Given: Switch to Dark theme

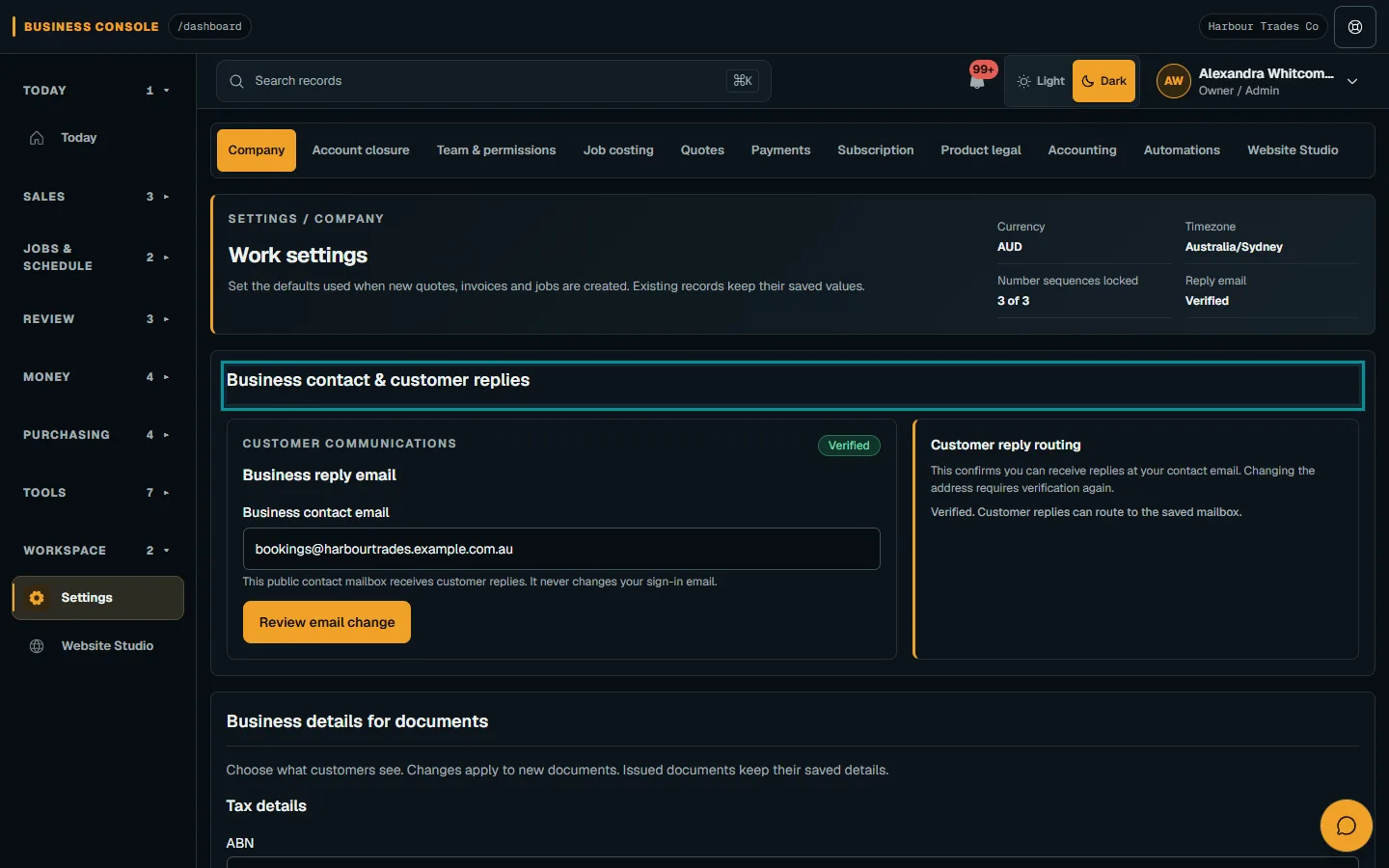Looking at the screenshot, I should coord(1103,81).
